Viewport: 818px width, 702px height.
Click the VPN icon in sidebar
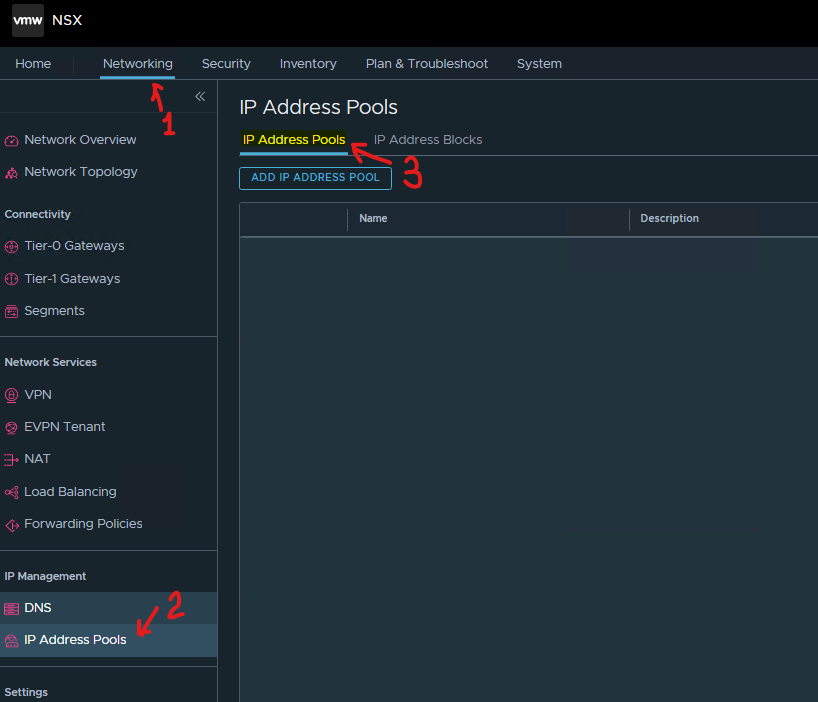(x=12, y=395)
